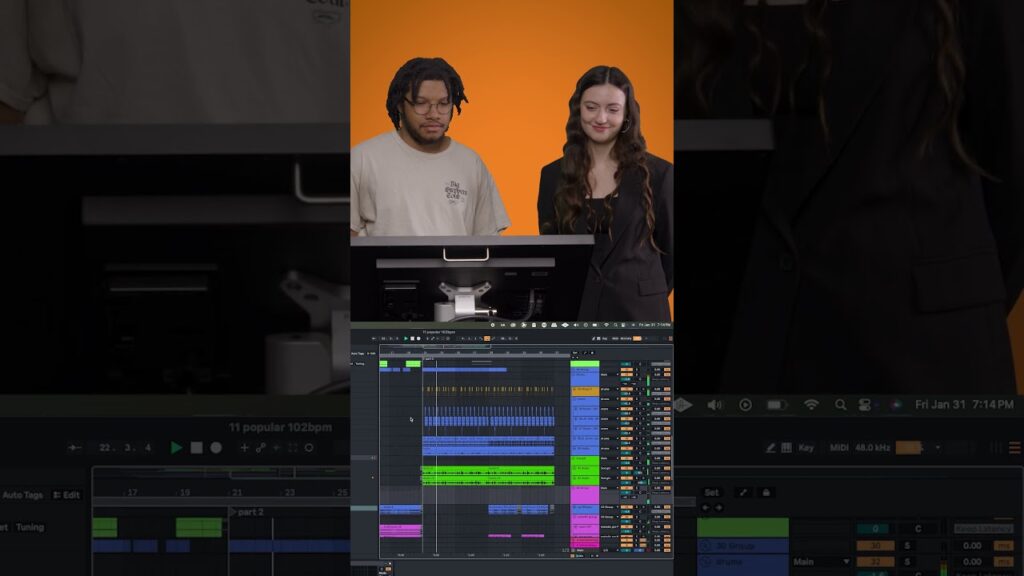Toggle Key map mode switch

coord(806,448)
